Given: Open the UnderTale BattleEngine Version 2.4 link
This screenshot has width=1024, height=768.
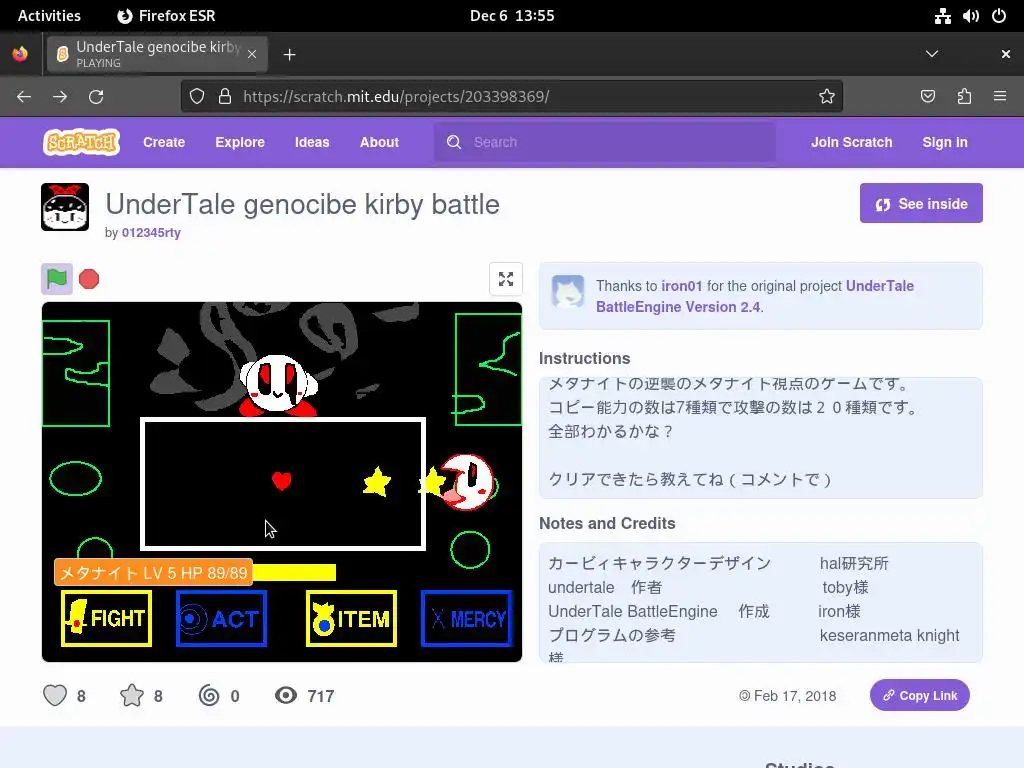Looking at the screenshot, I should (754, 296).
